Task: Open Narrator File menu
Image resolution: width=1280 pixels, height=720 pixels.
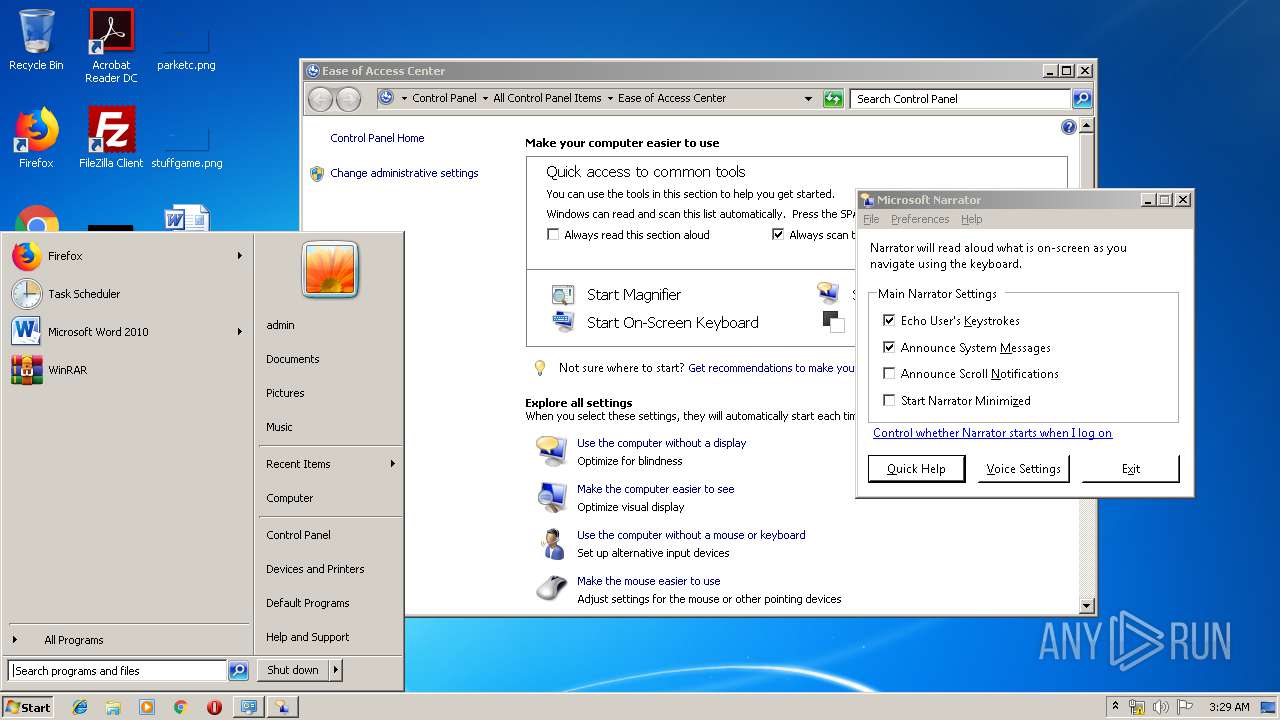Action: (871, 219)
